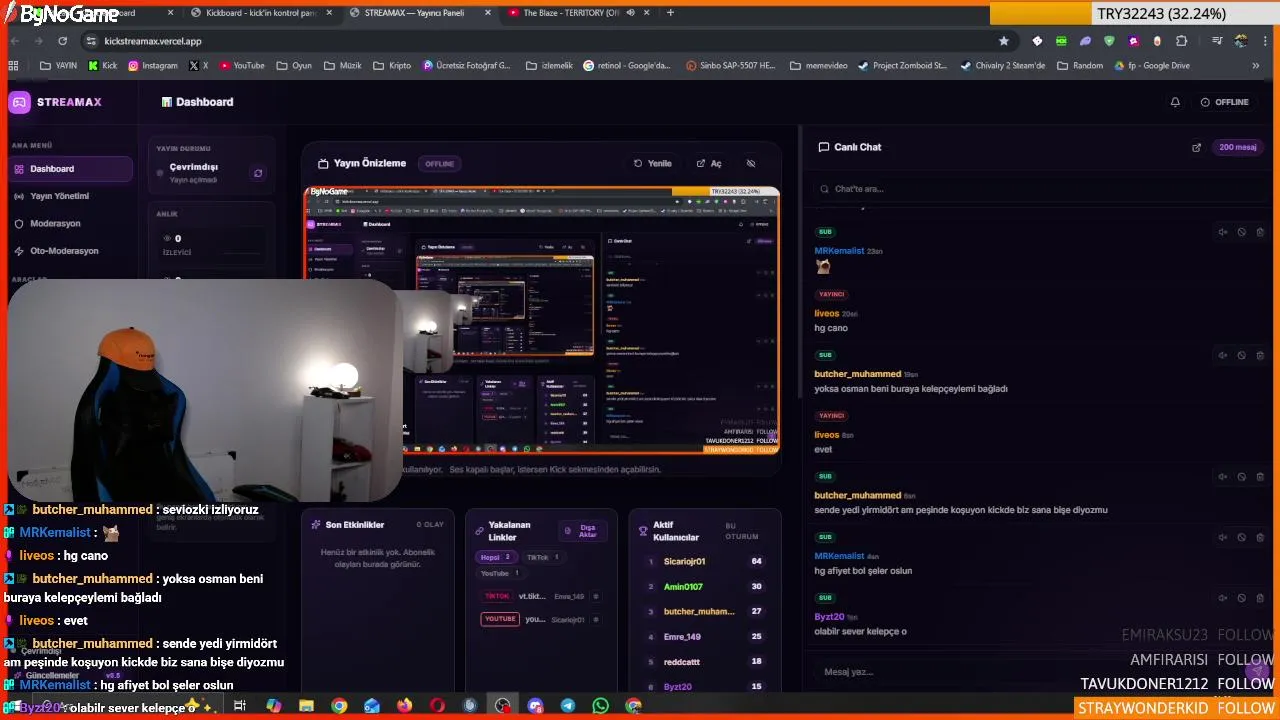Click the 200 mesaj badge
The height and width of the screenshot is (720, 1280).
[x=1238, y=147]
